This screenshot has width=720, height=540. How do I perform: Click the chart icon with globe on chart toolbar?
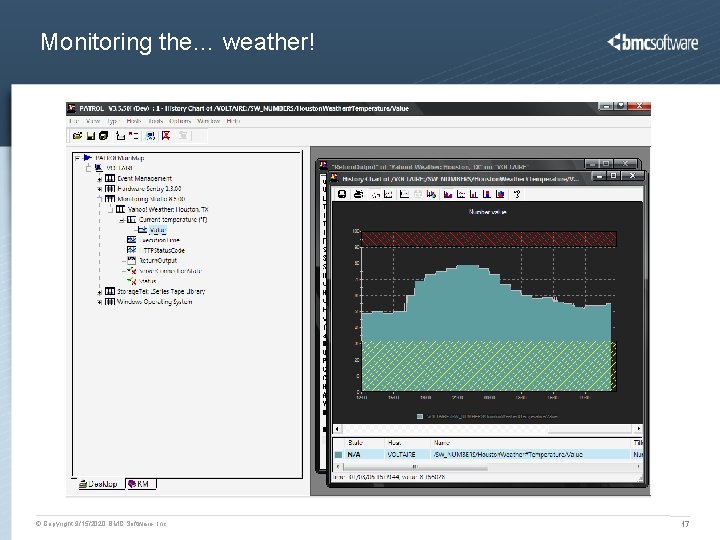pyautogui.click(x=431, y=194)
